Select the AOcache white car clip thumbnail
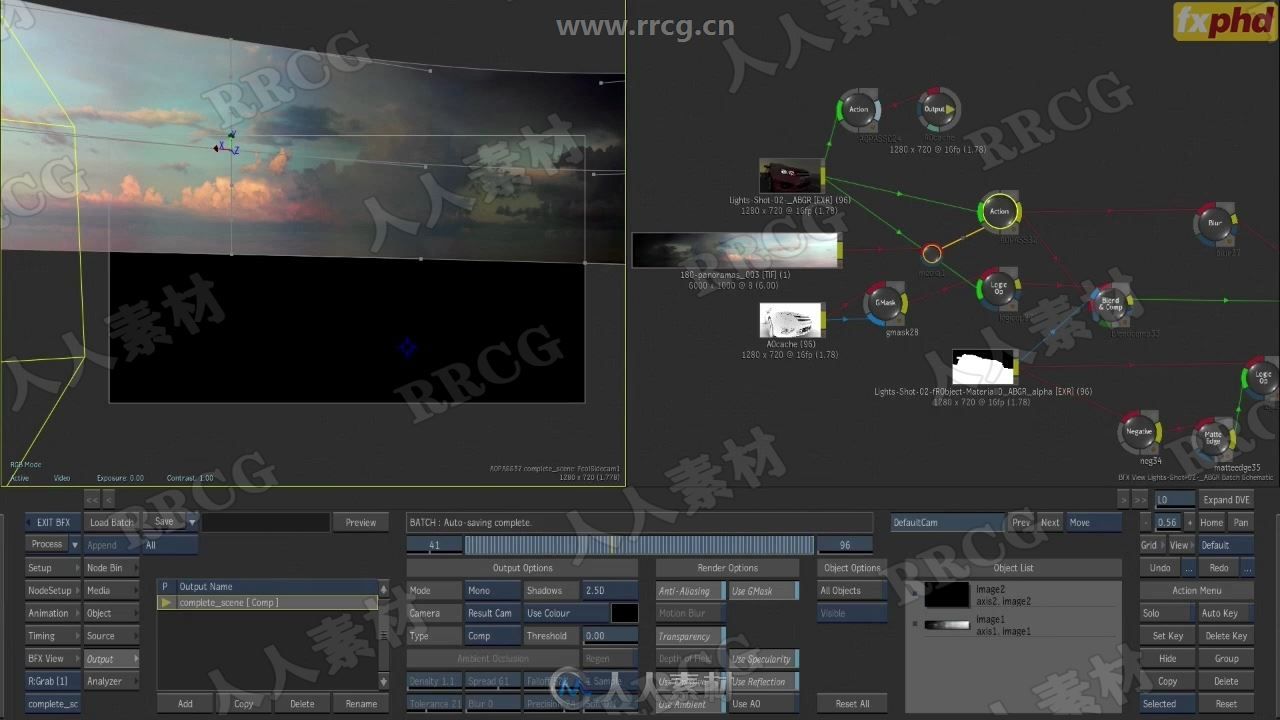Screen dimensions: 1280x720 coord(790,320)
